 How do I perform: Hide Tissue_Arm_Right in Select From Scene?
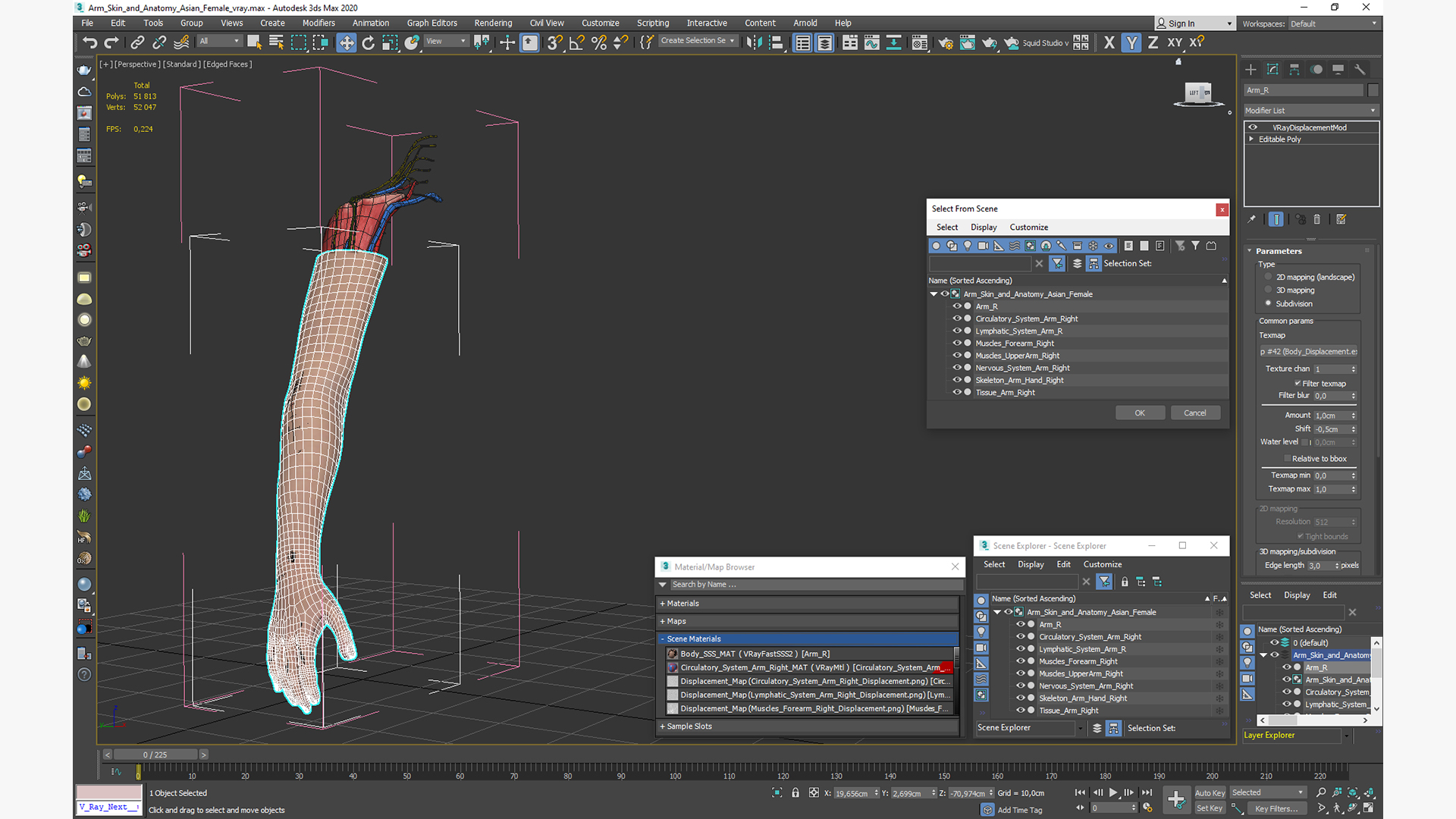pyautogui.click(x=957, y=392)
